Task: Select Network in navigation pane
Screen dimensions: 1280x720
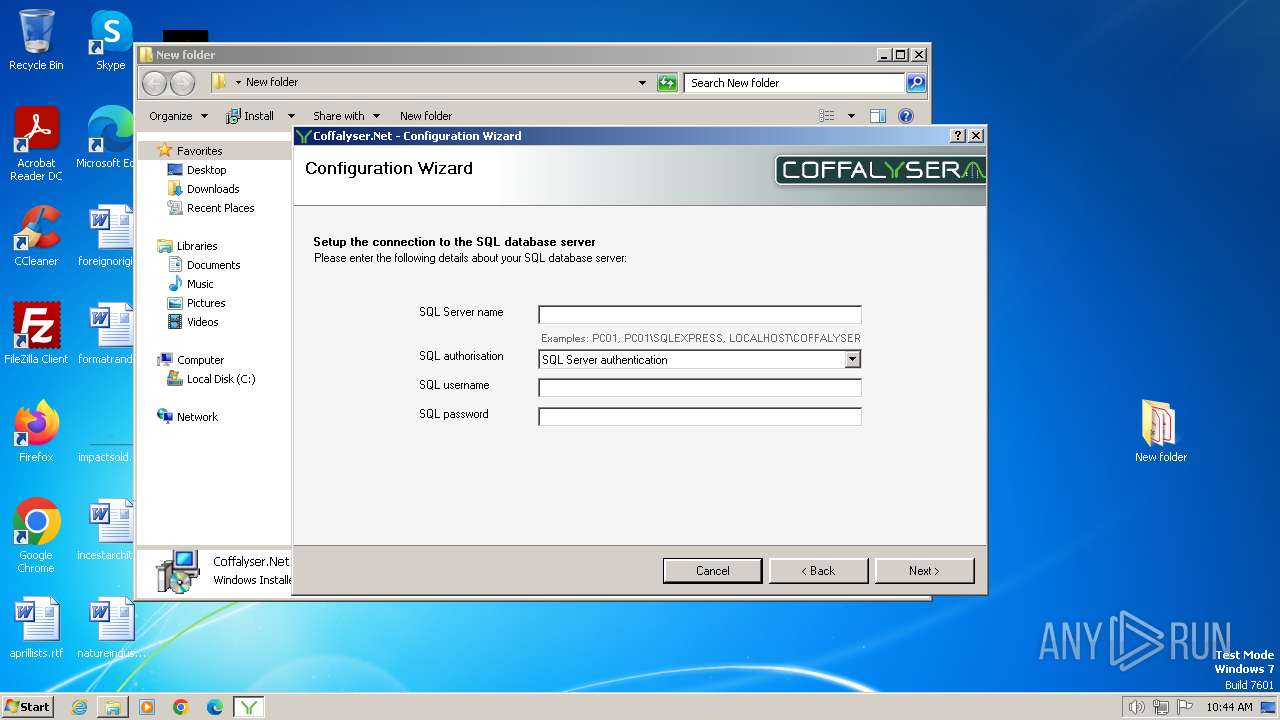Action: pos(197,417)
